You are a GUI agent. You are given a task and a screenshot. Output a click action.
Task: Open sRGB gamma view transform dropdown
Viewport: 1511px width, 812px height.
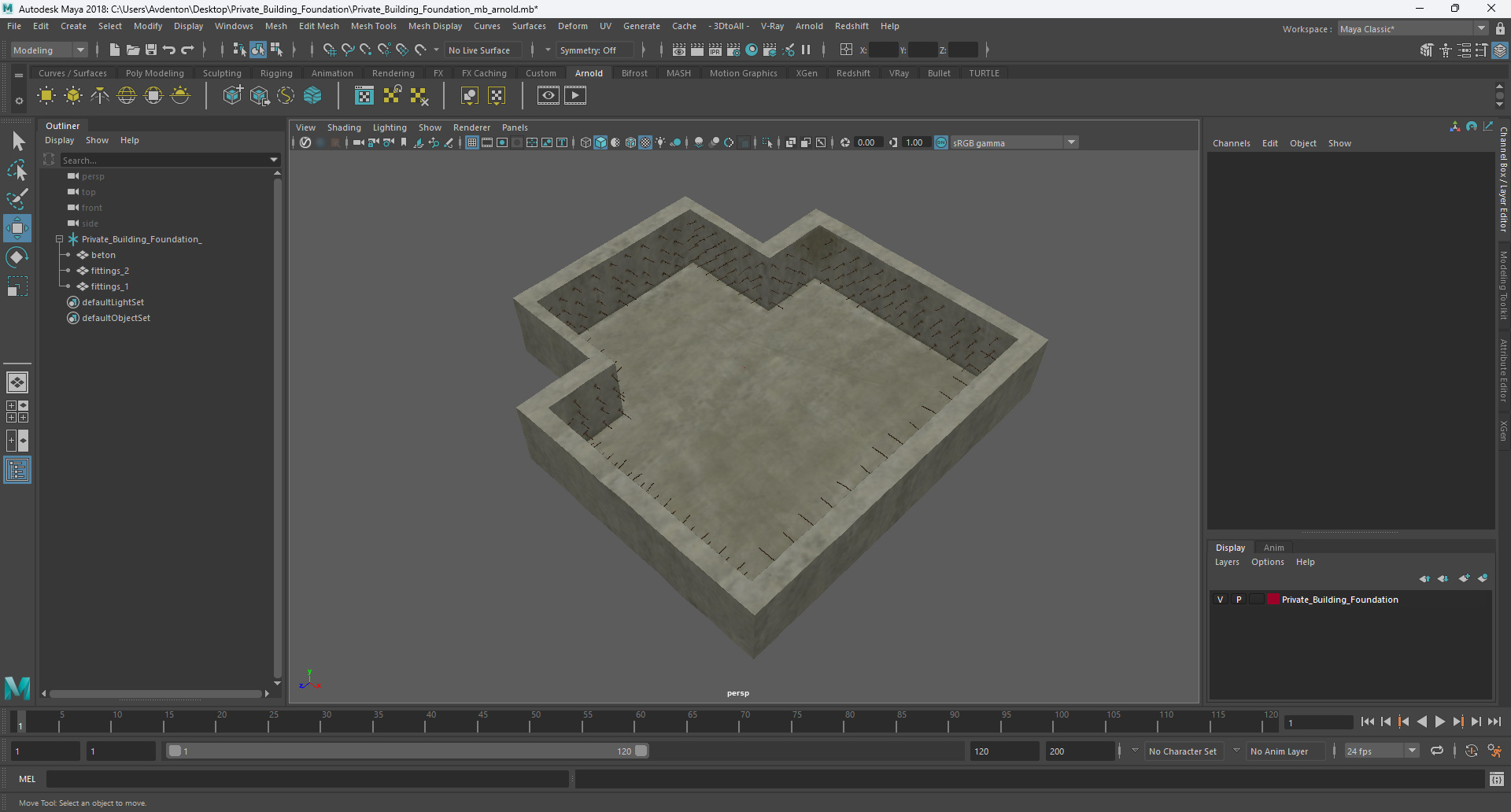click(x=1014, y=142)
